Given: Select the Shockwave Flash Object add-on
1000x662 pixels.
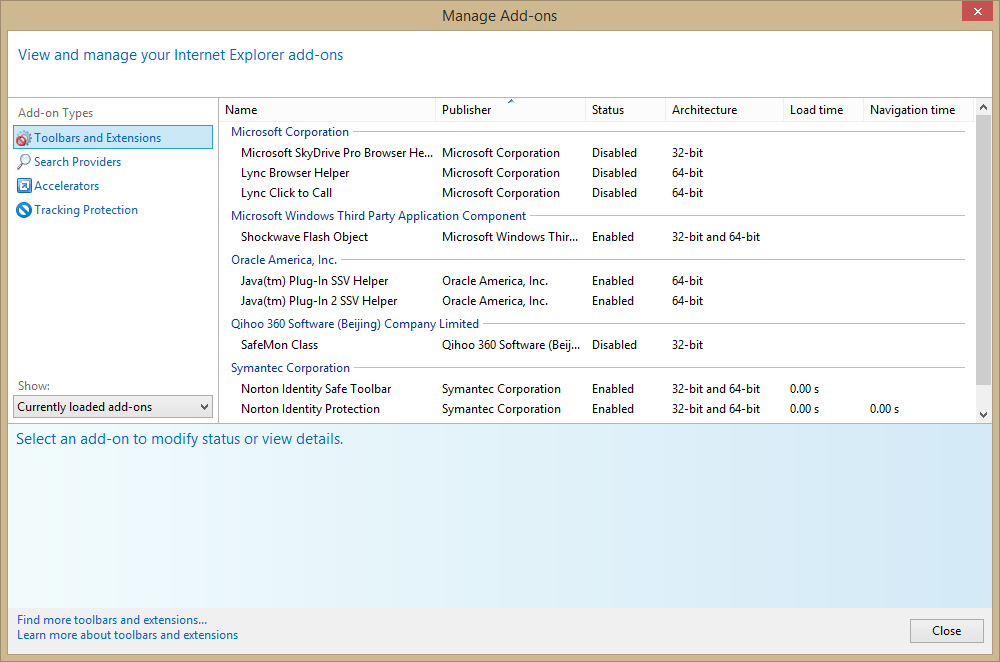Looking at the screenshot, I should pos(304,237).
